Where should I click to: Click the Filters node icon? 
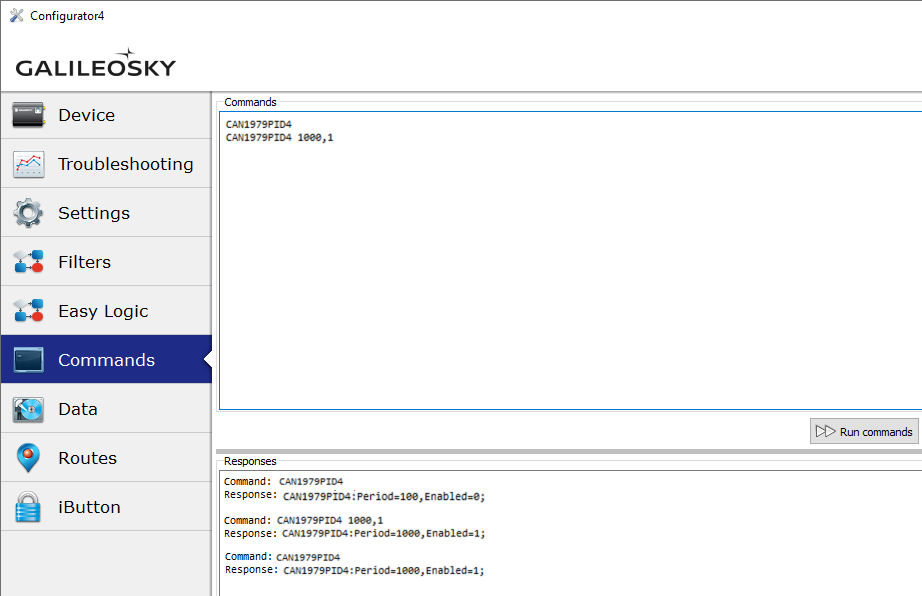pyautogui.click(x=28, y=262)
